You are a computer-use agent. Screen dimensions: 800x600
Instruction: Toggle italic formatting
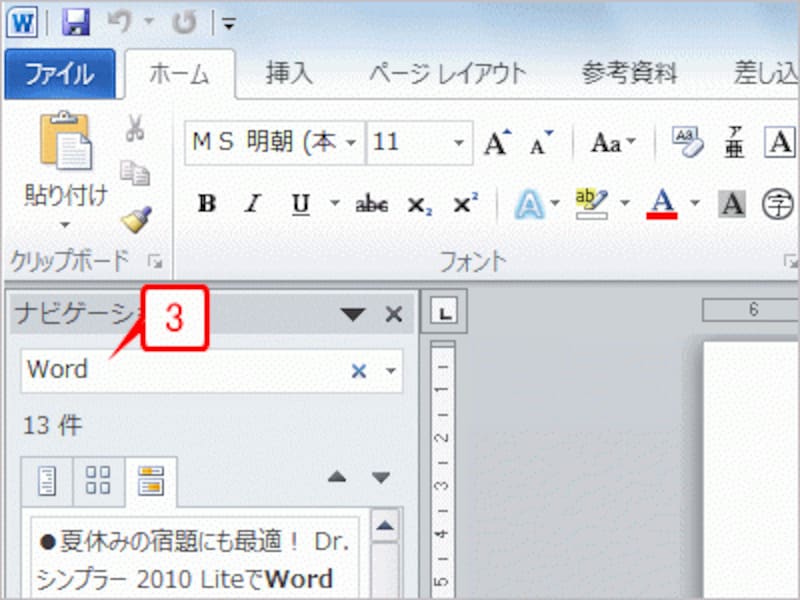point(253,204)
